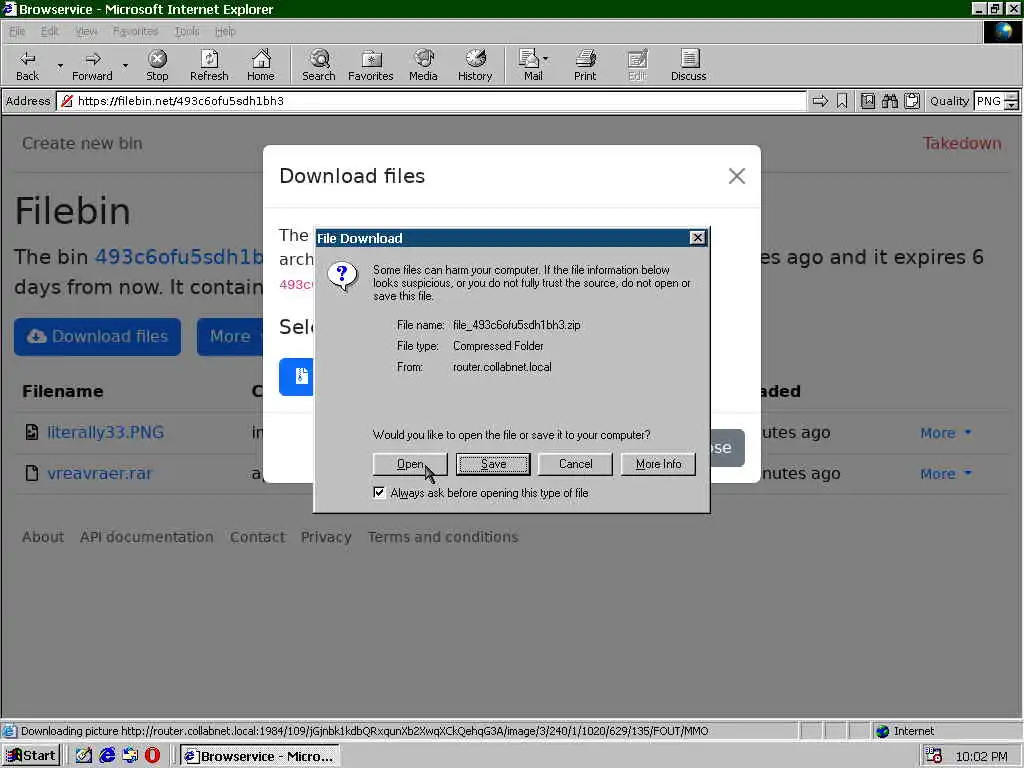Expand the More menu for literally33.PNG row
Screen dimensions: 1024x768
pyautogui.click(x=946, y=432)
